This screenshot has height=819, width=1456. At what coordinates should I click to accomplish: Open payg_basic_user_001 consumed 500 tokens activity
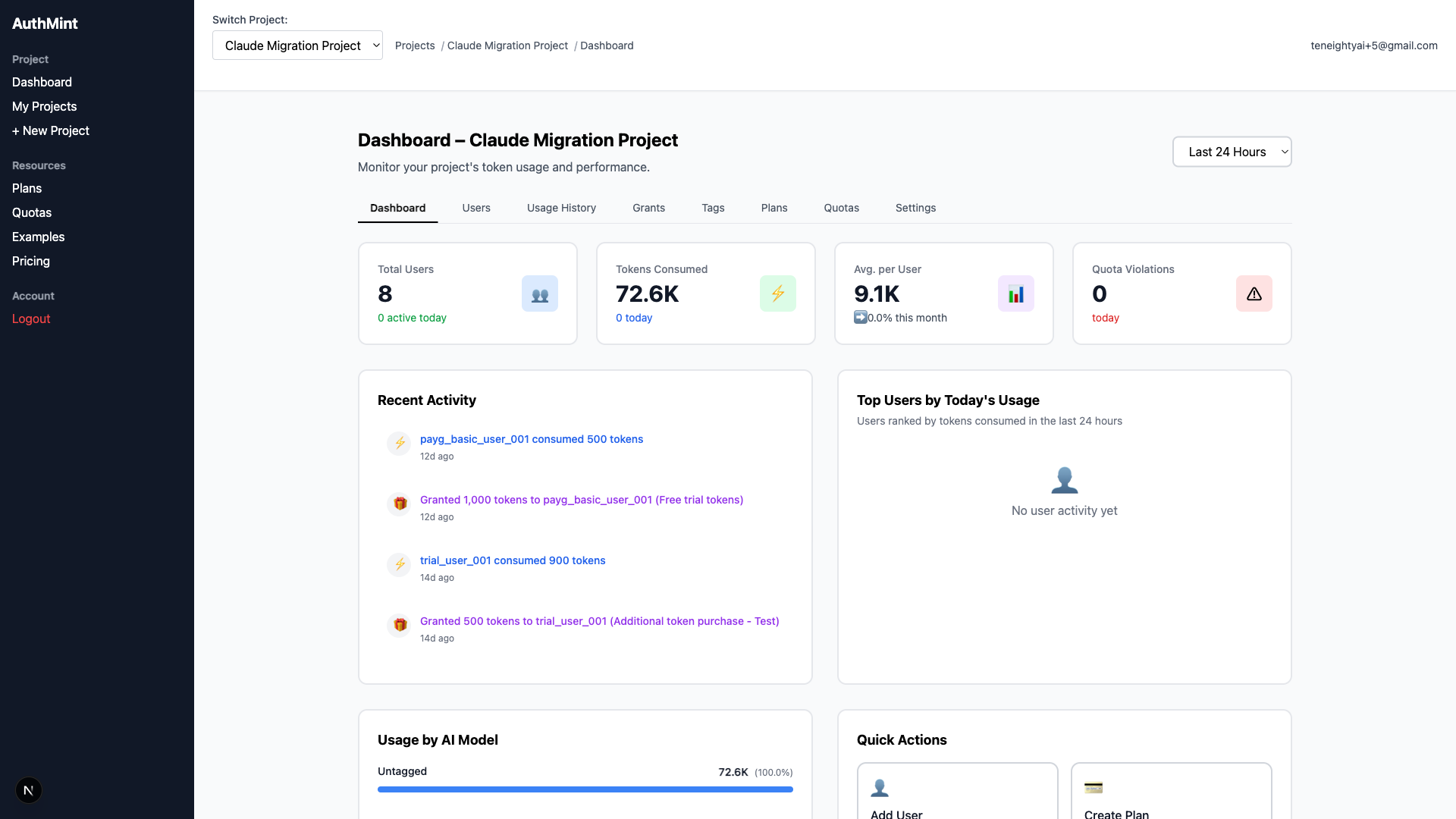click(532, 439)
